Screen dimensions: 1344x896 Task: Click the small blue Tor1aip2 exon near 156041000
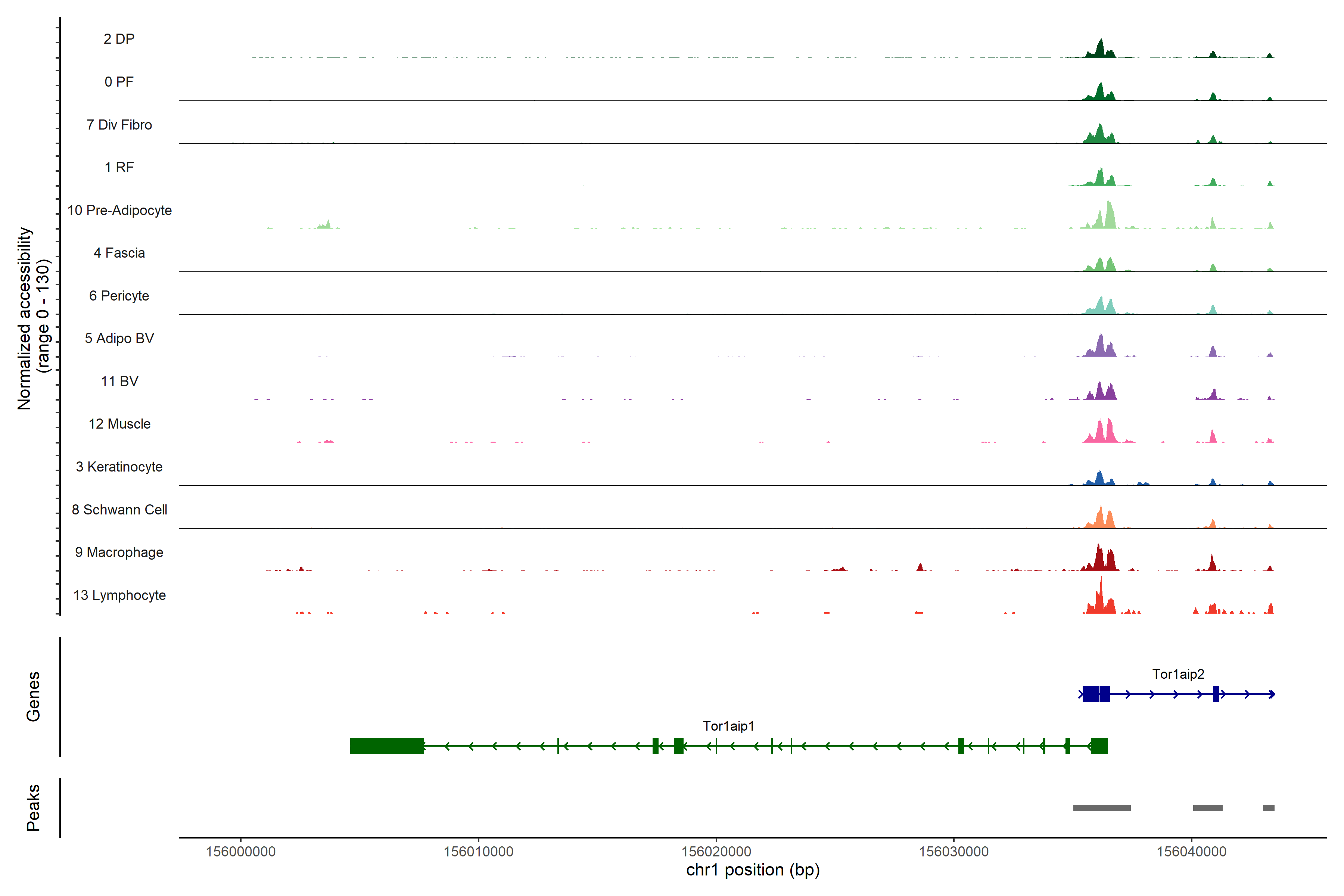1216,694
